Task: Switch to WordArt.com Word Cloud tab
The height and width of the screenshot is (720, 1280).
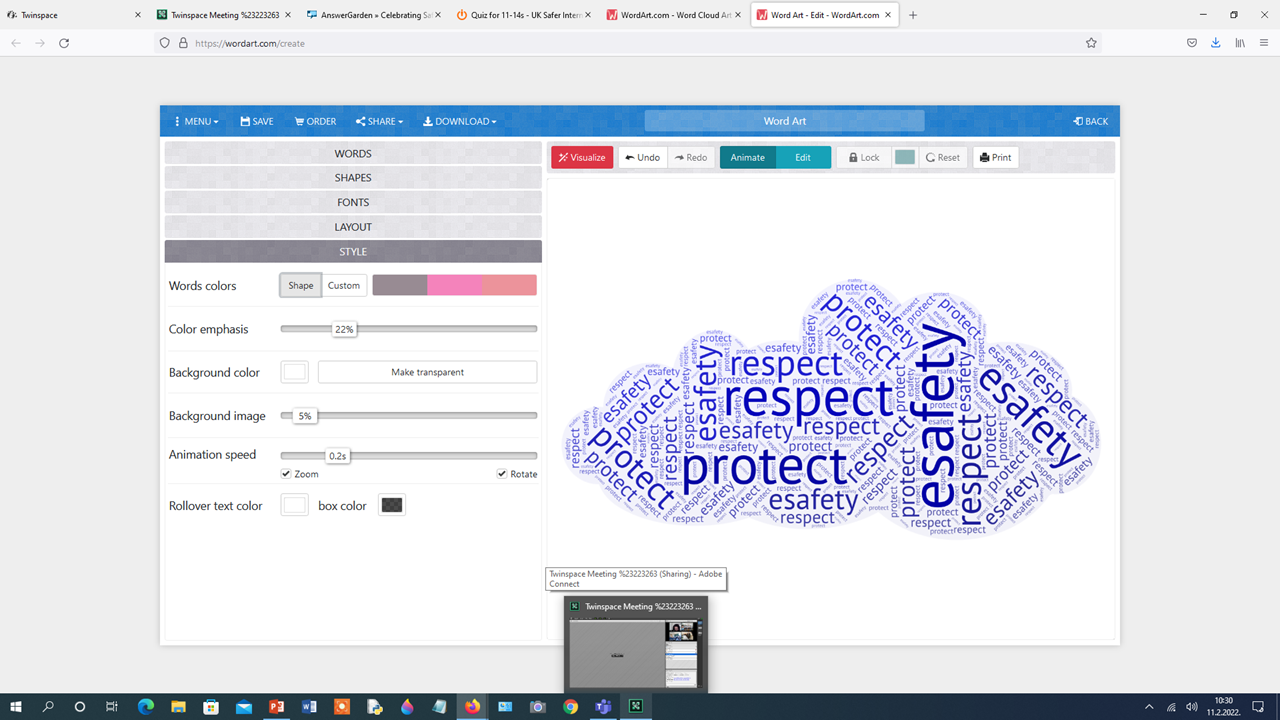Action: click(x=674, y=15)
